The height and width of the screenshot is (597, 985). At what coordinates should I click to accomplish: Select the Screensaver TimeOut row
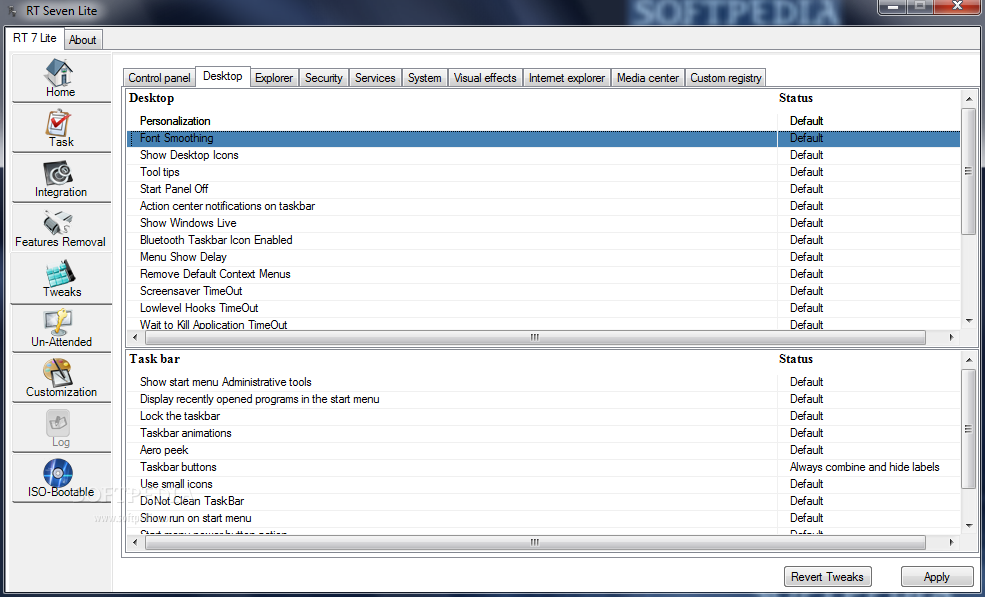pyautogui.click(x=544, y=291)
